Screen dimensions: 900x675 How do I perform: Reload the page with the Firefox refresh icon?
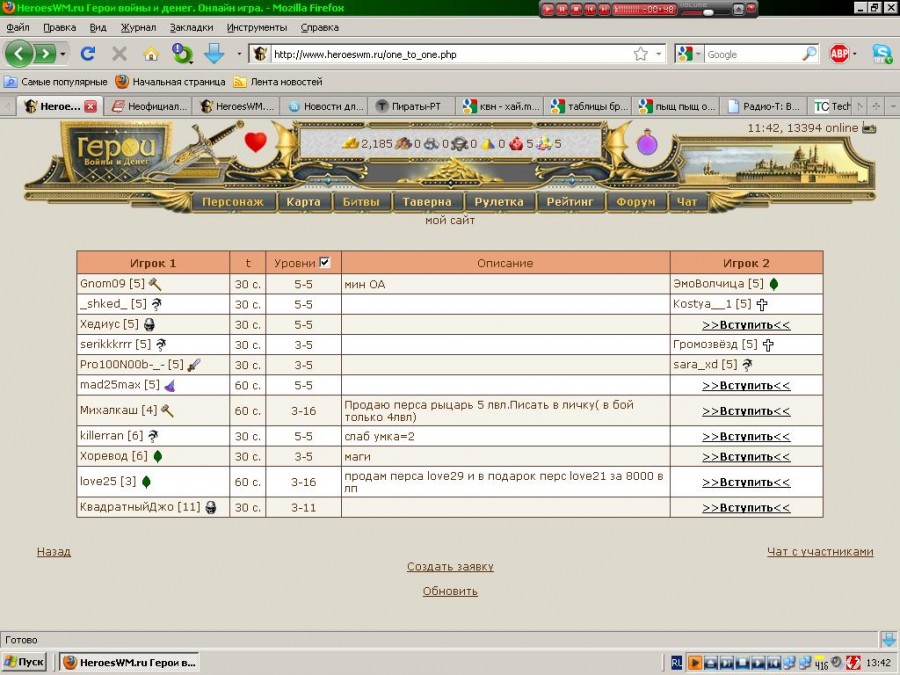click(x=88, y=53)
